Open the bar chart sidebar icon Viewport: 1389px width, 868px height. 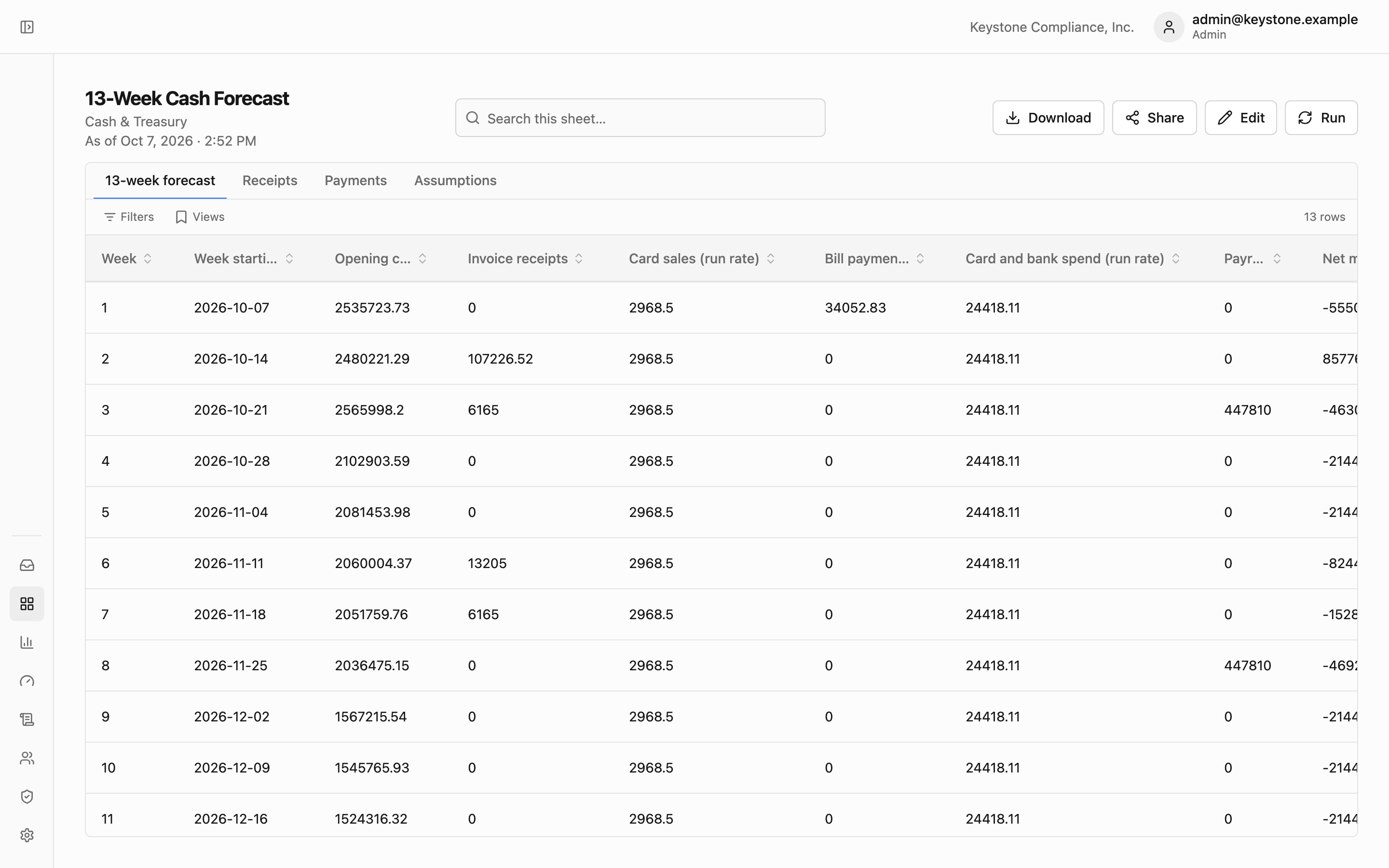click(27, 642)
